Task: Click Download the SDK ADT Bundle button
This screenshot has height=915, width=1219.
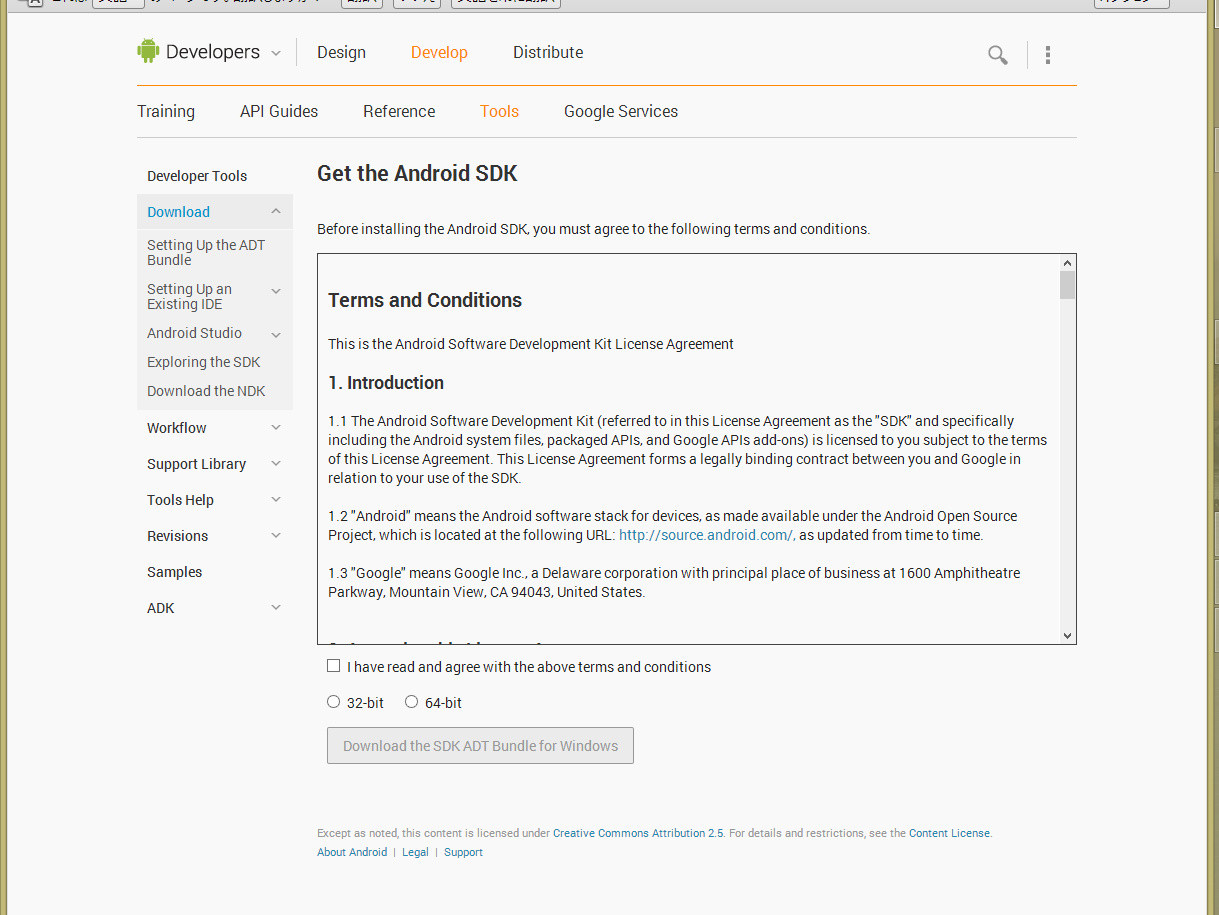Action: pyautogui.click(x=480, y=746)
